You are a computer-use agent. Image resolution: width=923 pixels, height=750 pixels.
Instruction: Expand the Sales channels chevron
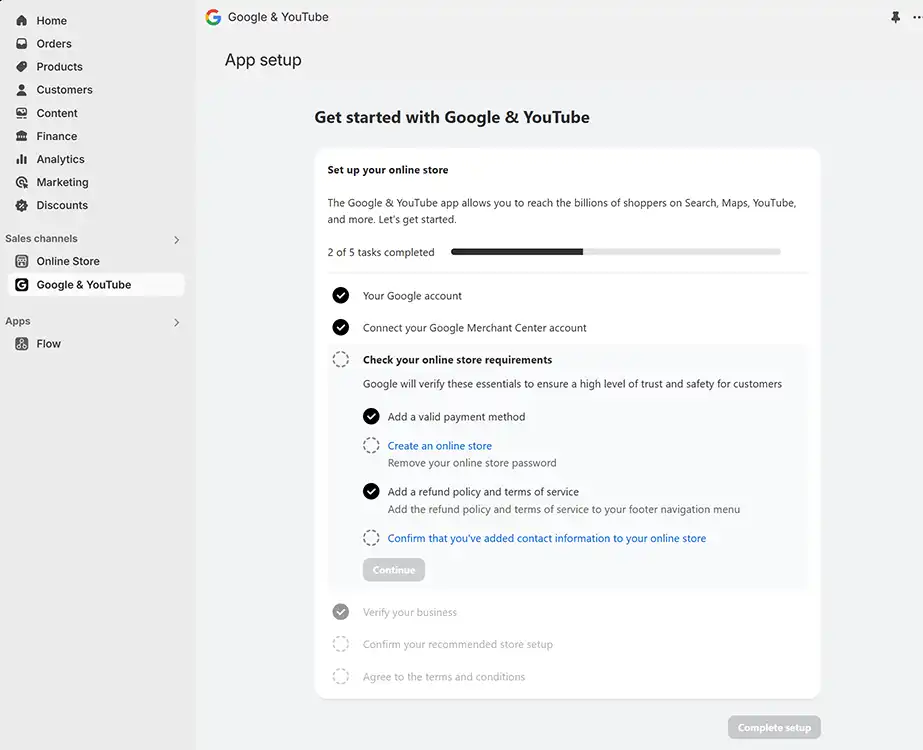(176, 240)
